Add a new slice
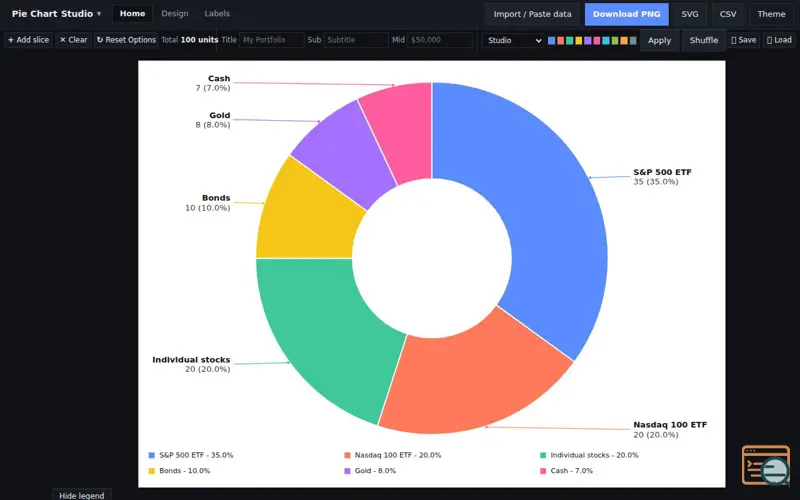The image size is (800, 500). coord(29,40)
